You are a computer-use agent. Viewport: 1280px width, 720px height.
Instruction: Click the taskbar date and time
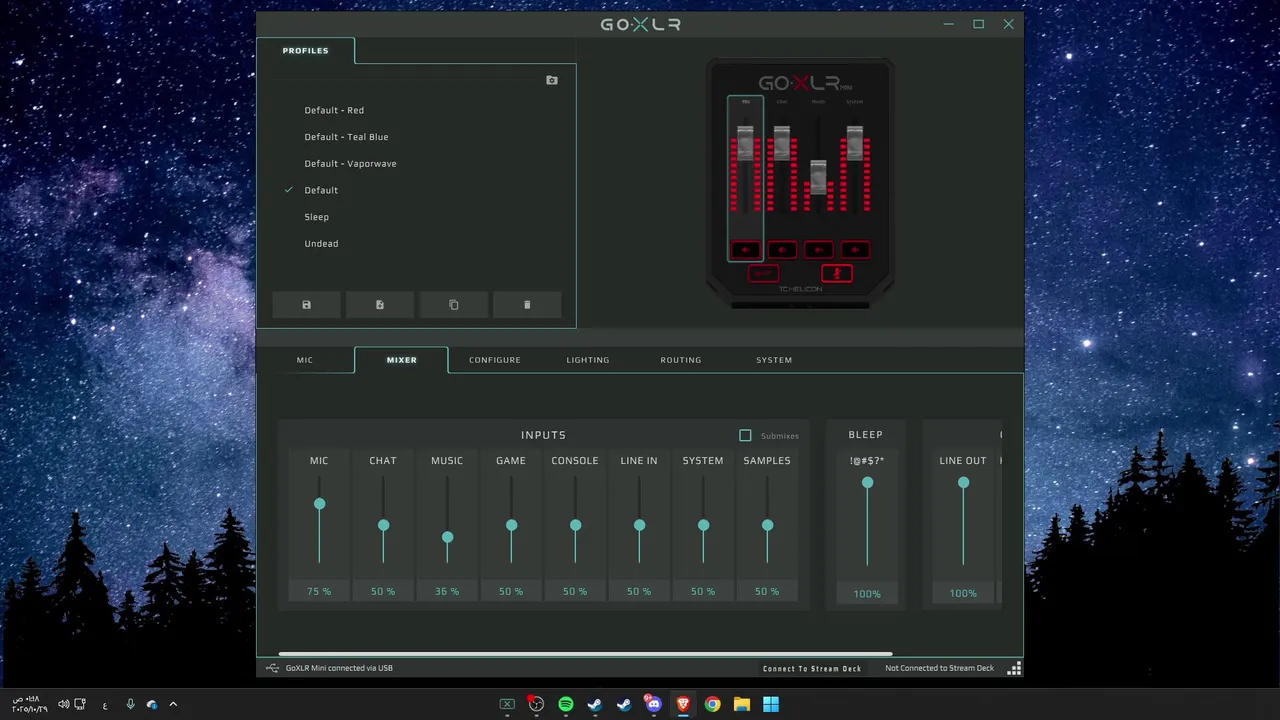(x=30, y=704)
